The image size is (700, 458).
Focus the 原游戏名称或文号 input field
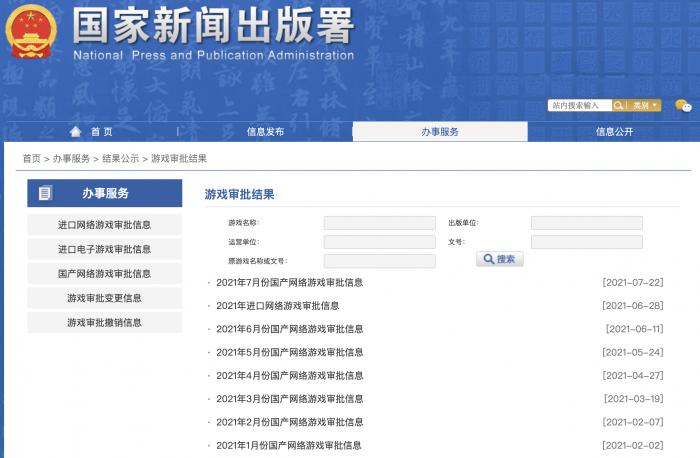(379, 261)
